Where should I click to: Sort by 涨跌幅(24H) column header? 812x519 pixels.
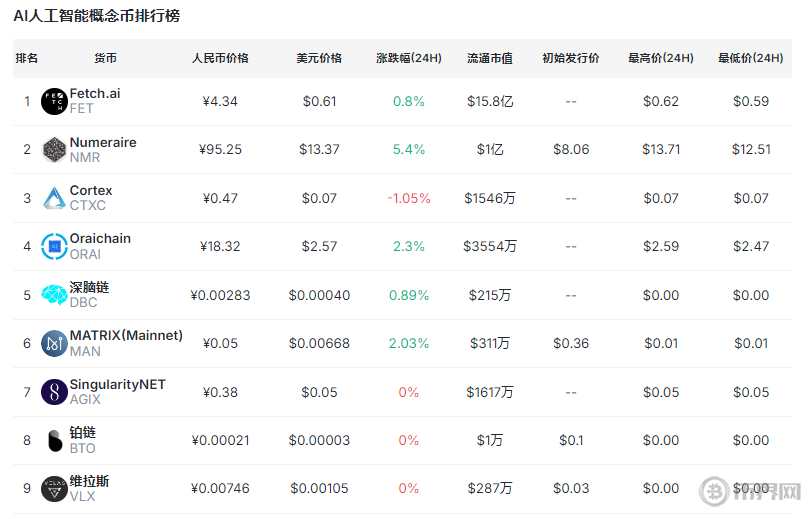point(409,58)
